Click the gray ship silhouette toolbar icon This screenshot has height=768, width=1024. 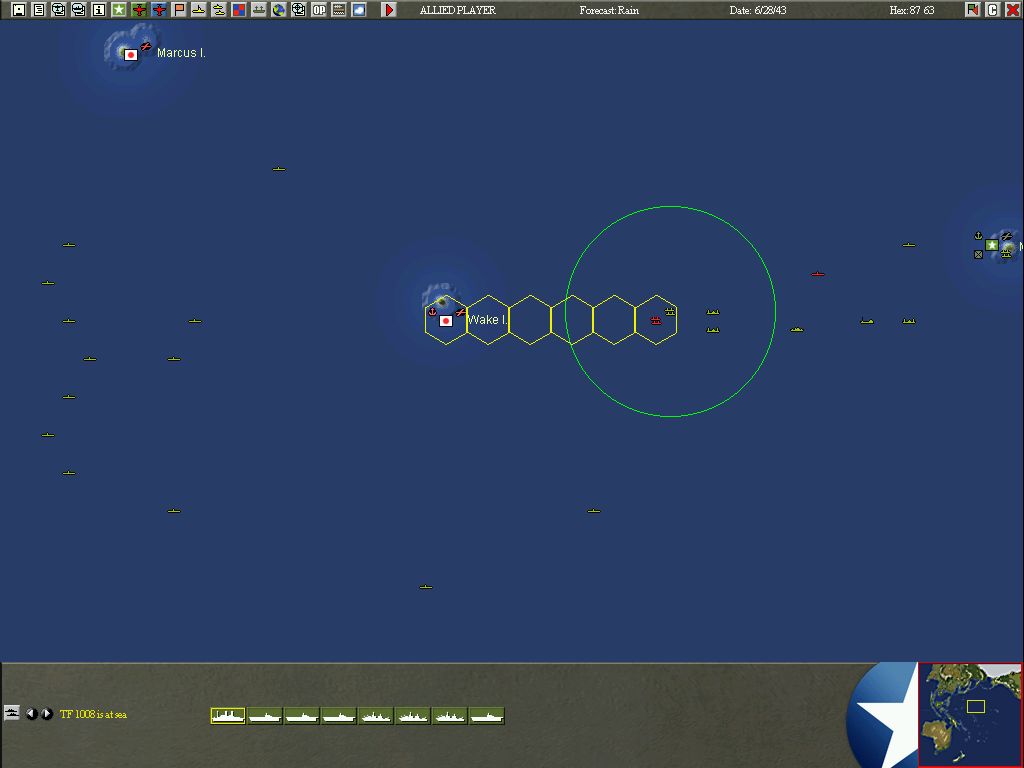tap(259, 10)
